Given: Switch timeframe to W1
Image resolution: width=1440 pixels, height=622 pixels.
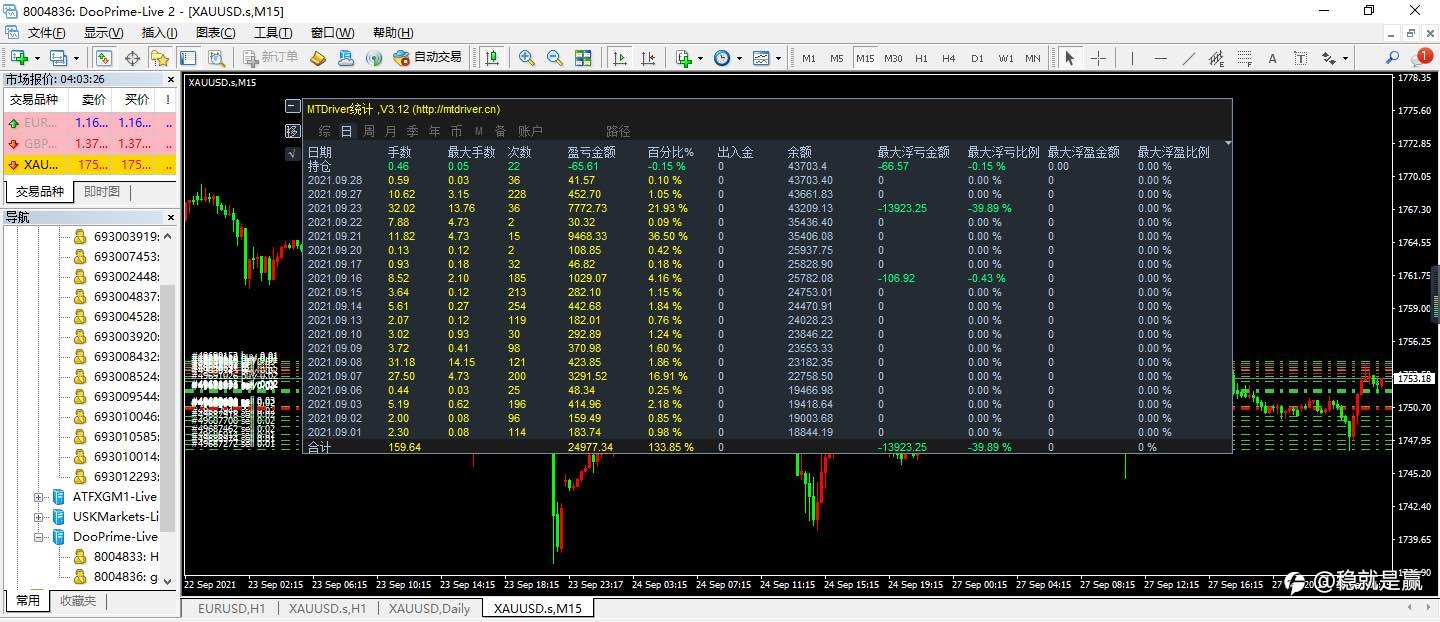Looking at the screenshot, I should tap(1005, 58).
